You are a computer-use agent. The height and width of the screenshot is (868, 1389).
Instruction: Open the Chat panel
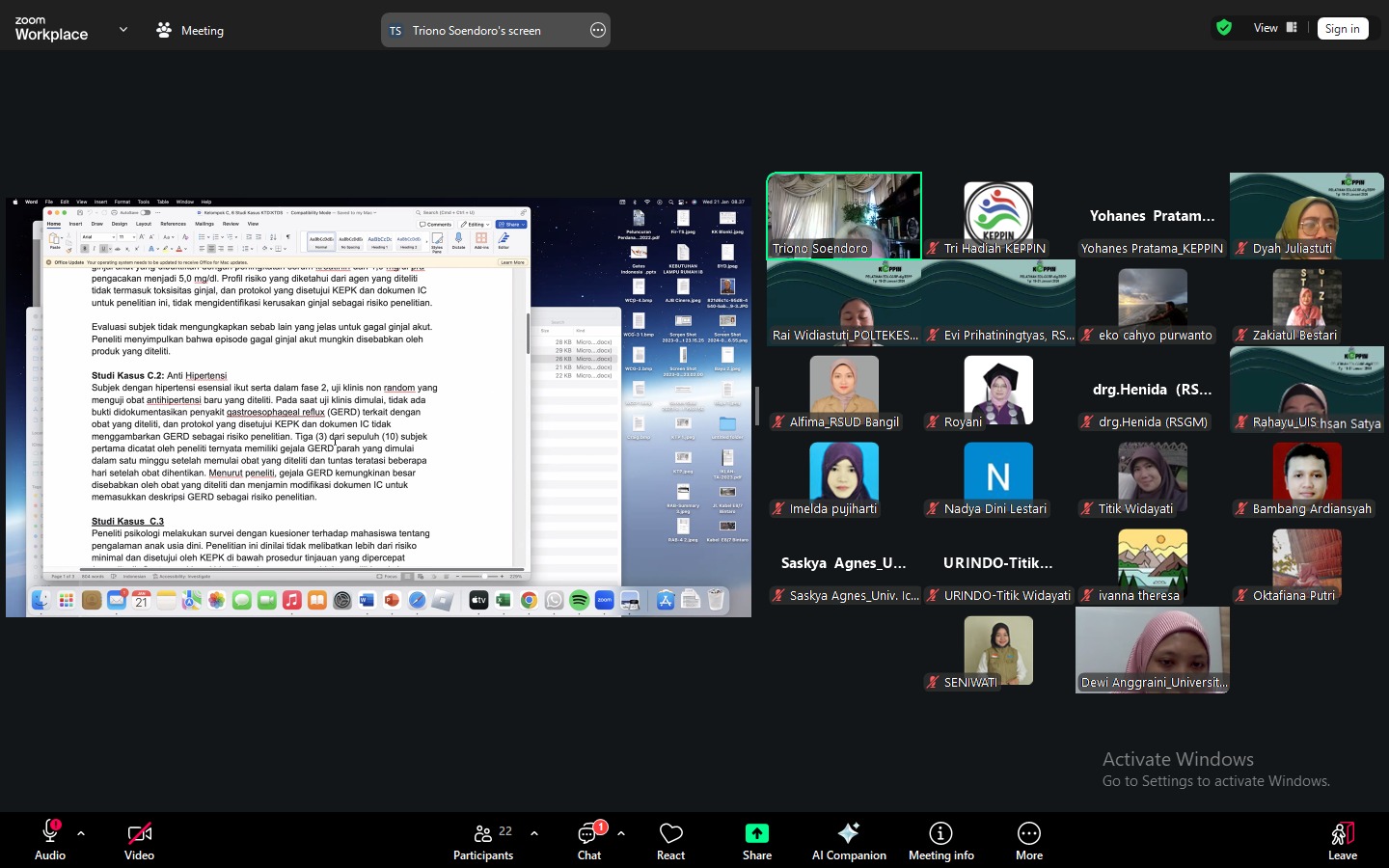click(588, 840)
